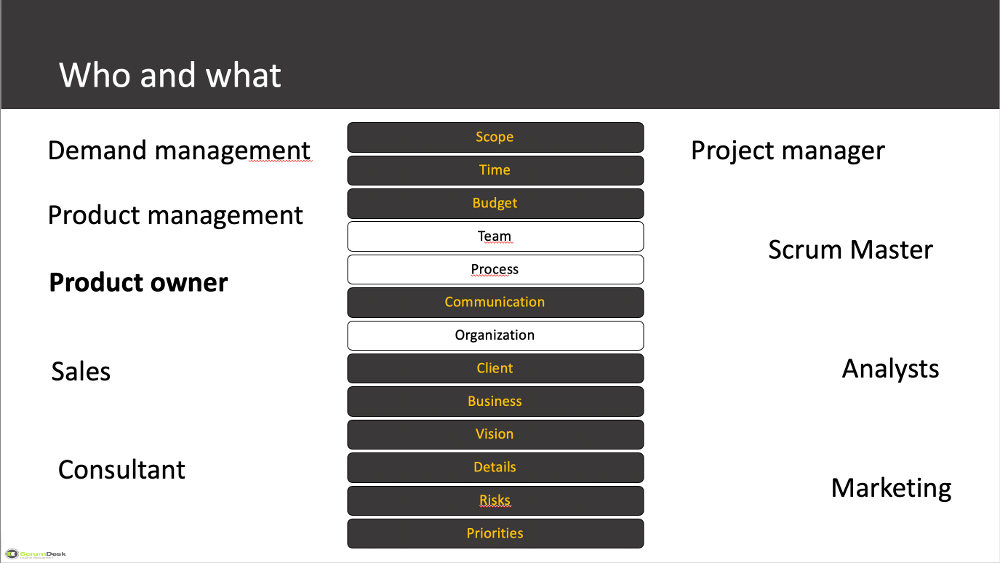Select the Scrum Master text

coord(850,250)
